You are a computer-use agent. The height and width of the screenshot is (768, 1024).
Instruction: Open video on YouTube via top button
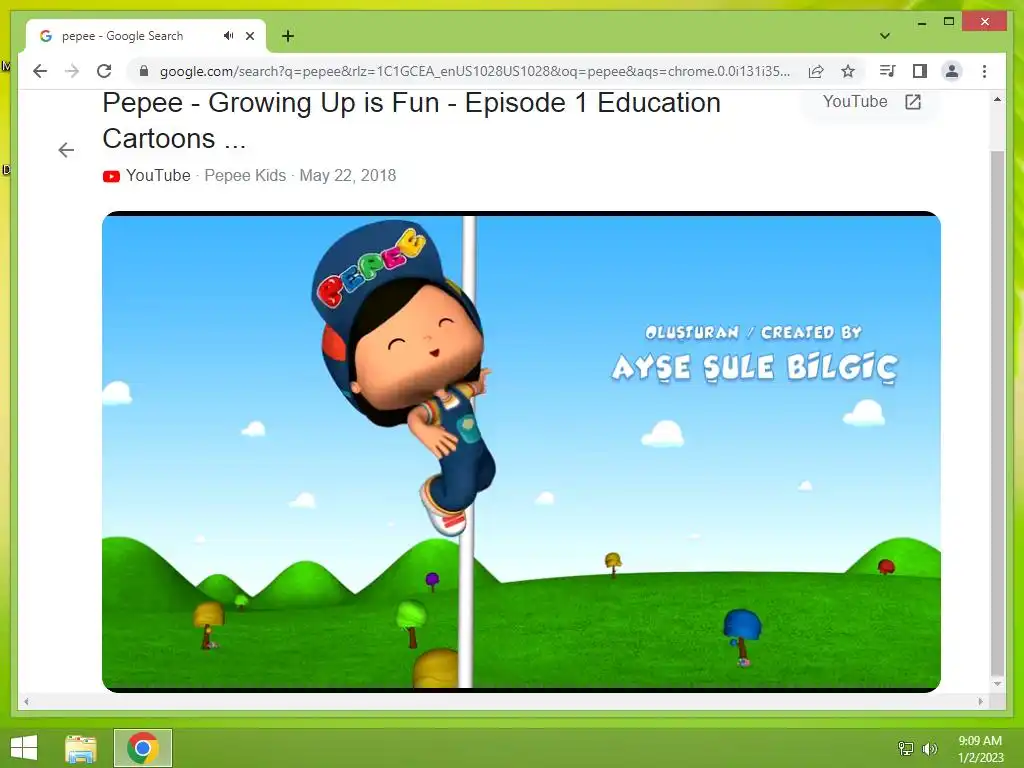tap(872, 102)
